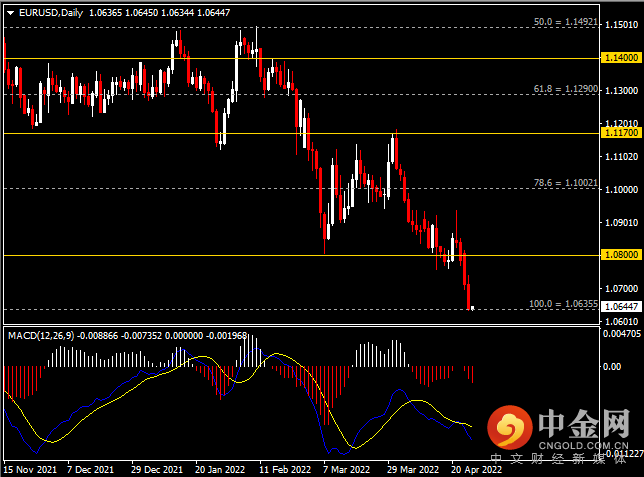Select the 29 Mar 2022 date label

pyautogui.click(x=413, y=469)
